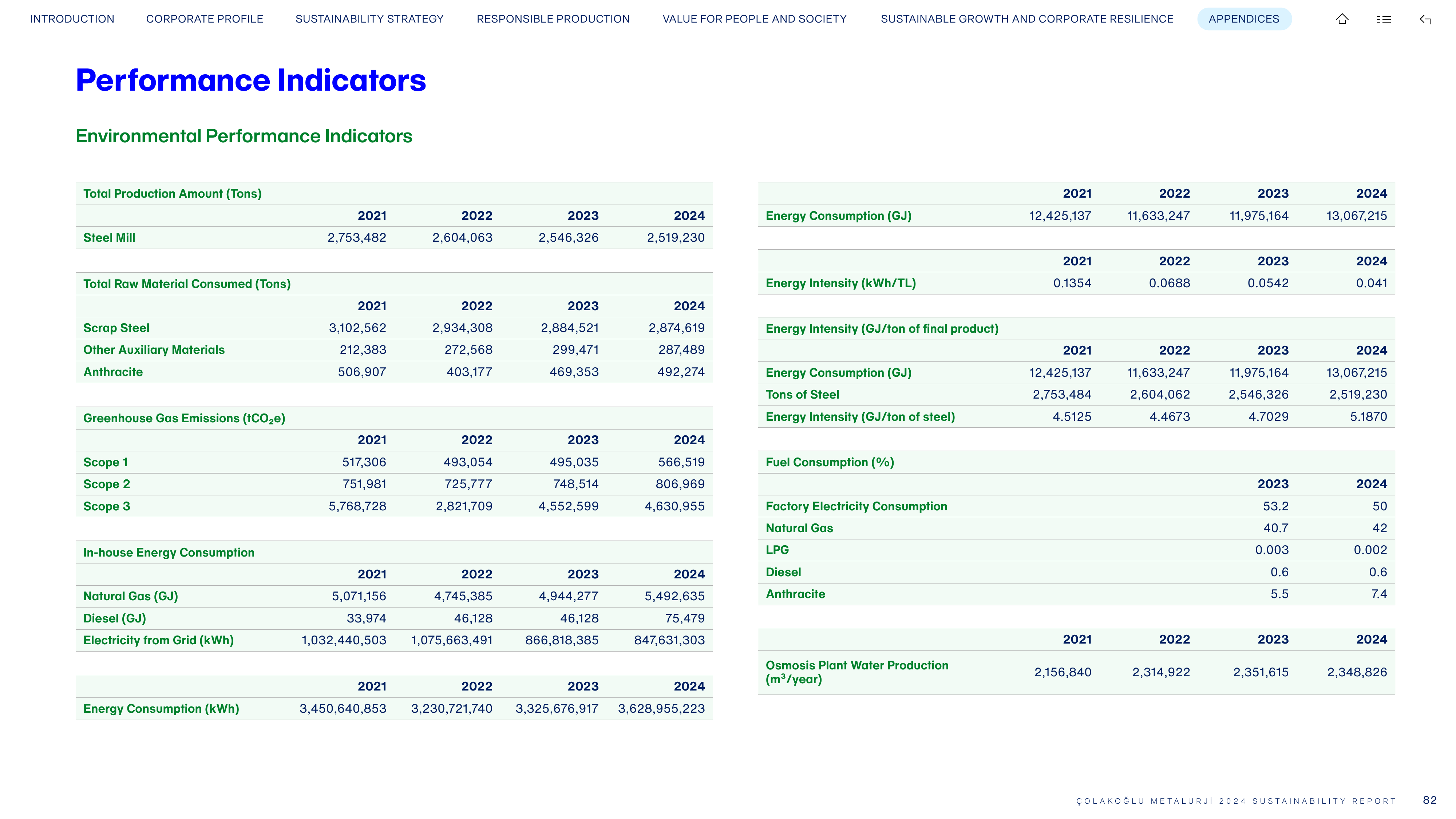Click the LPG row label
The height and width of the screenshot is (819, 1456).
coord(777,550)
